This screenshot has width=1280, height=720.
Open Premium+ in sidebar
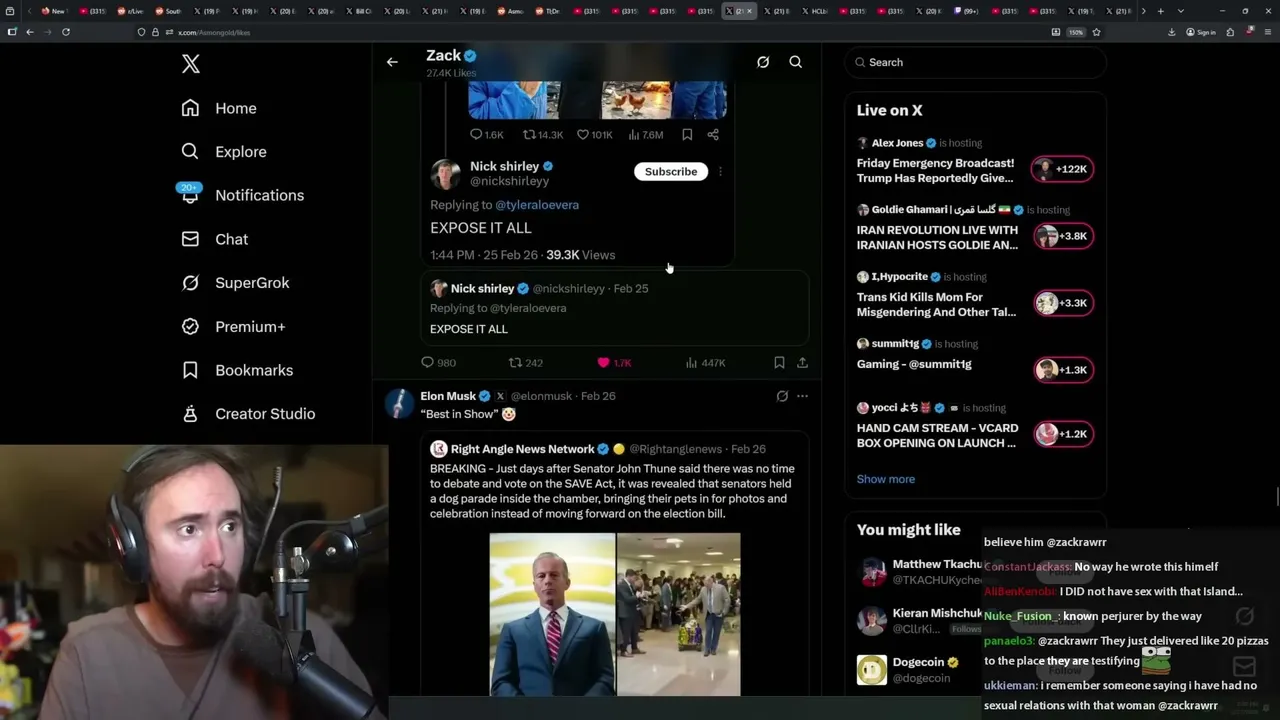point(233,326)
